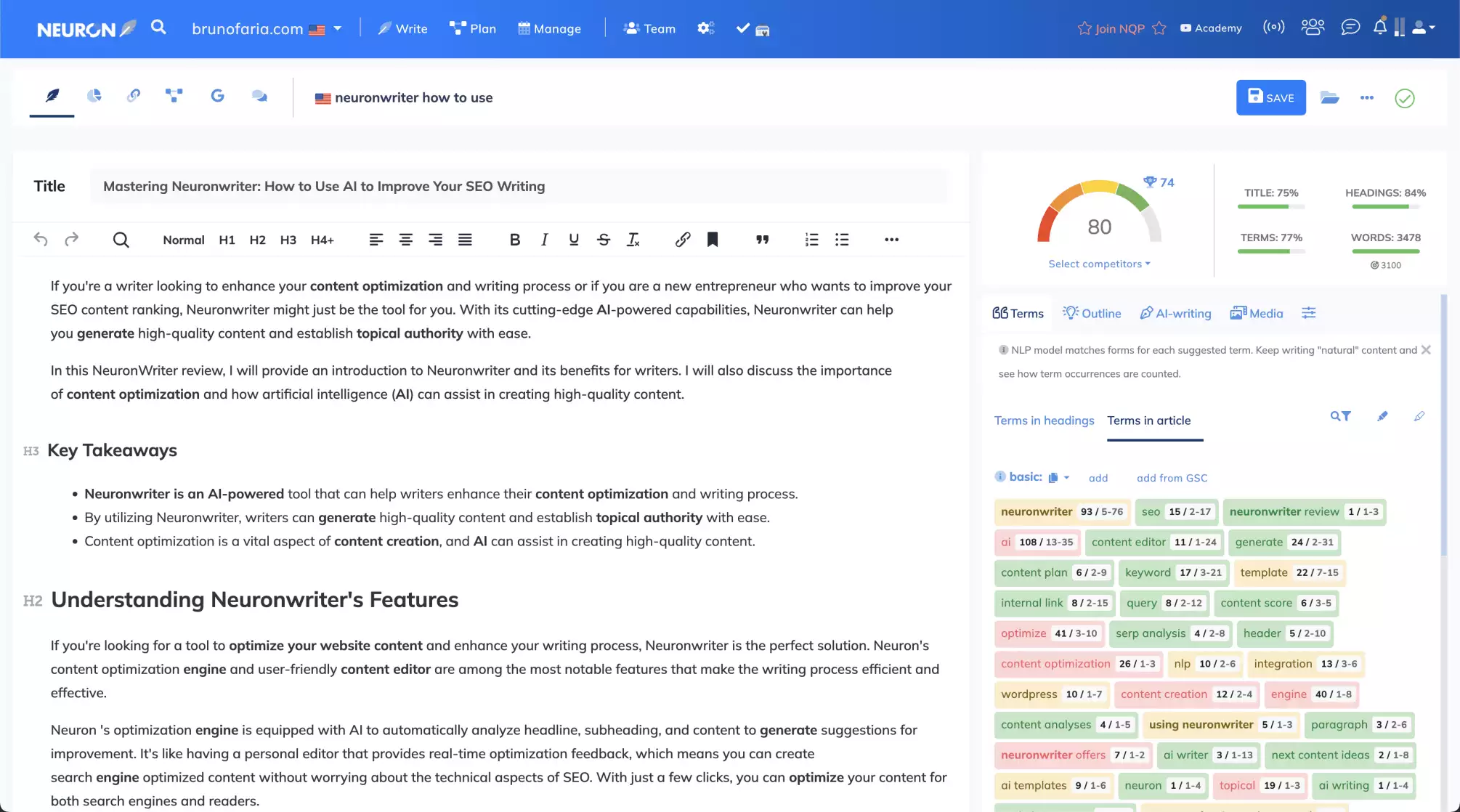Open the pie chart analysis icon

pyautogui.click(x=94, y=96)
